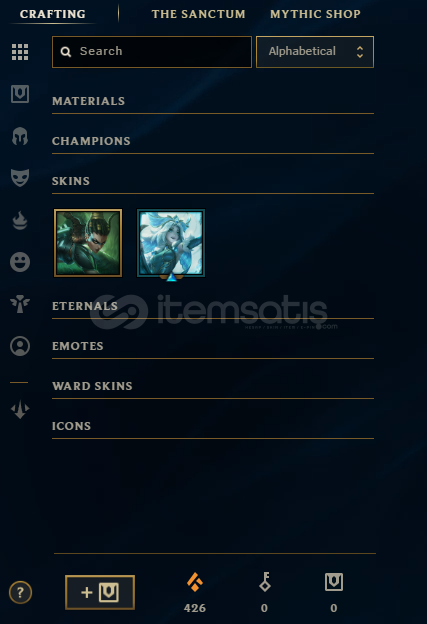This screenshot has width=427, height=624.
Task: Click the orange essence currency icon
Action: 195,582
